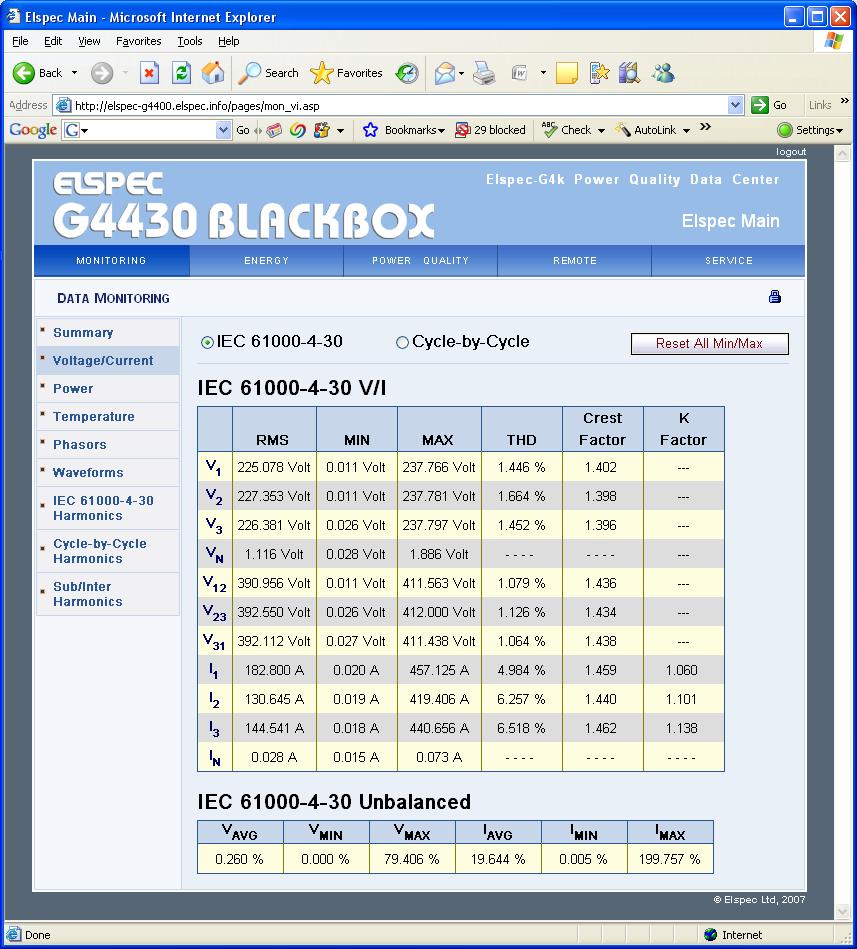Image resolution: width=857 pixels, height=949 pixels.
Task: Click the logout link
Action: 791,151
